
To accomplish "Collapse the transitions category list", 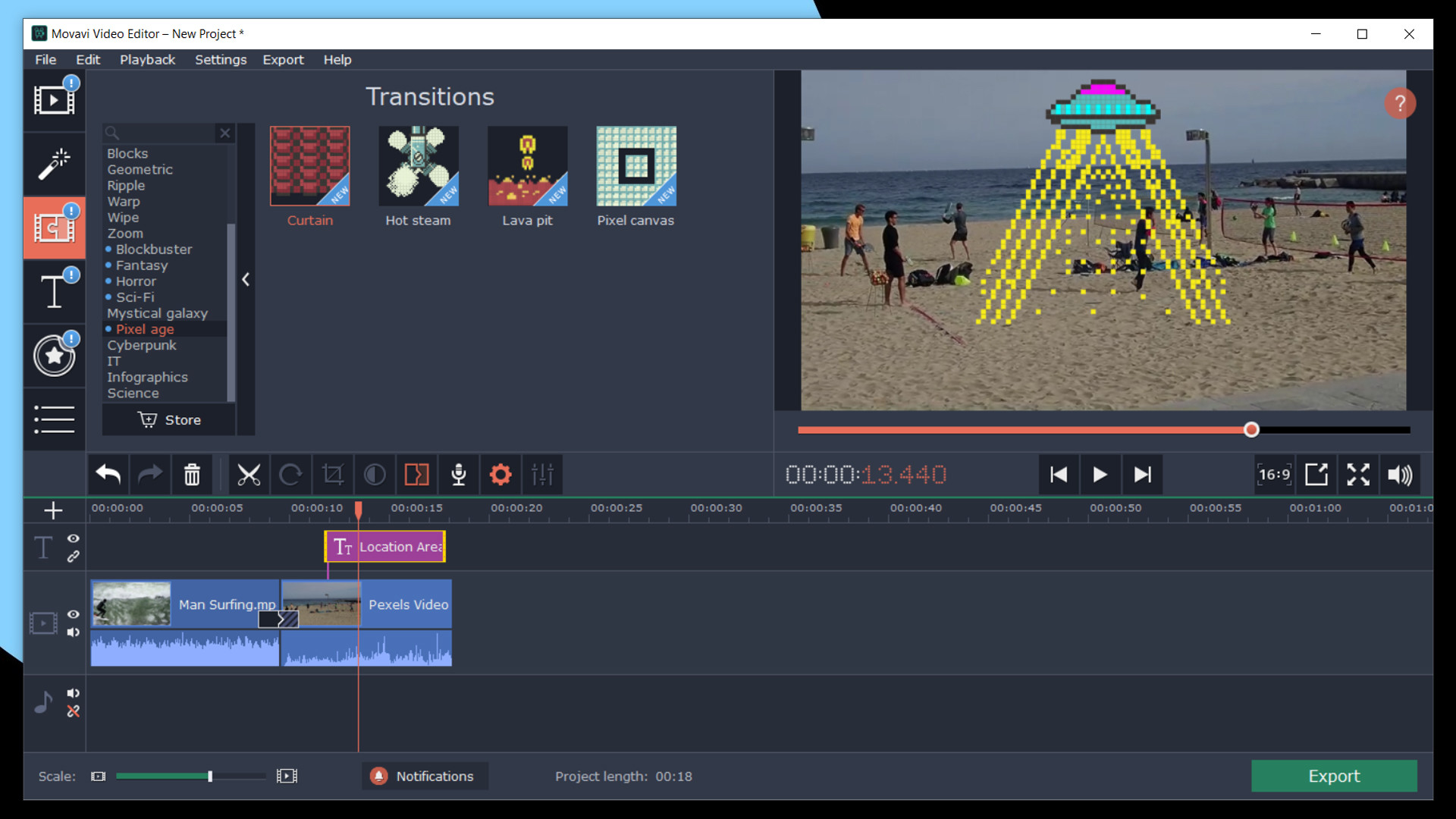I will tap(245, 279).
